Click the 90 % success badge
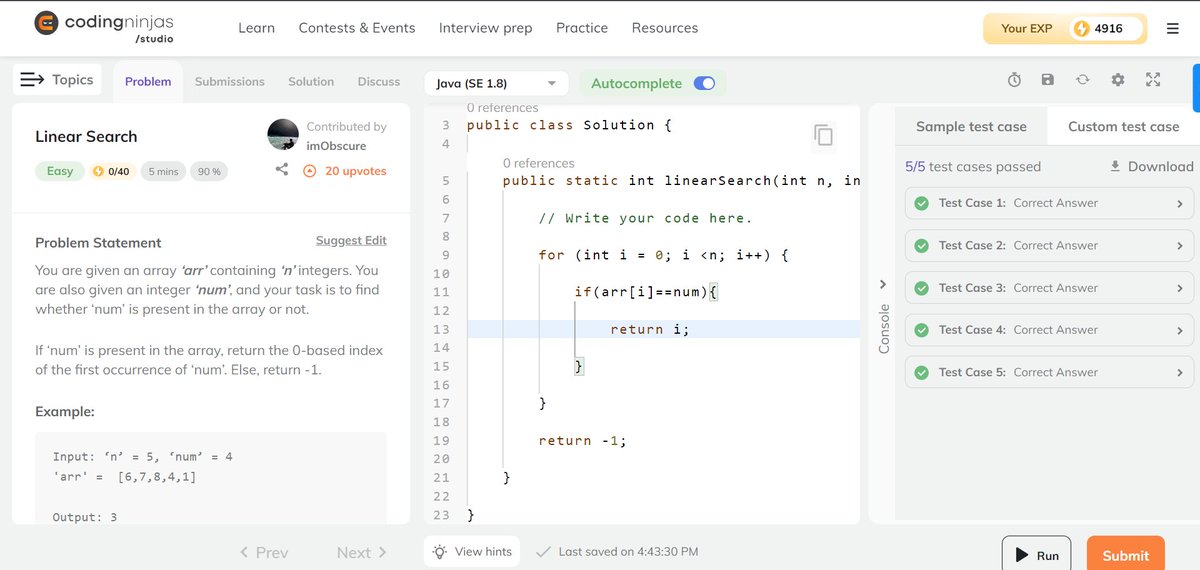Viewport: 1200px width, 570px height. [x=210, y=171]
